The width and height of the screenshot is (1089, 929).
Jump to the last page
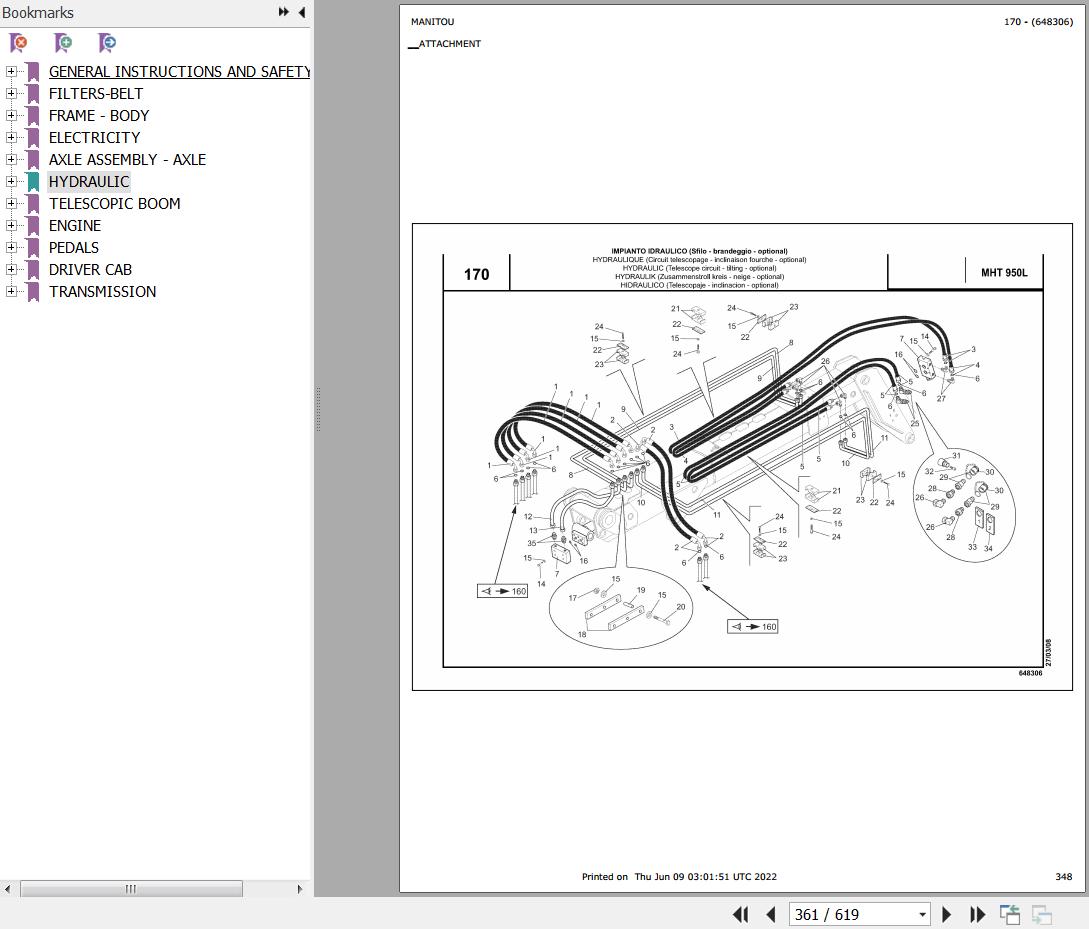point(977,914)
